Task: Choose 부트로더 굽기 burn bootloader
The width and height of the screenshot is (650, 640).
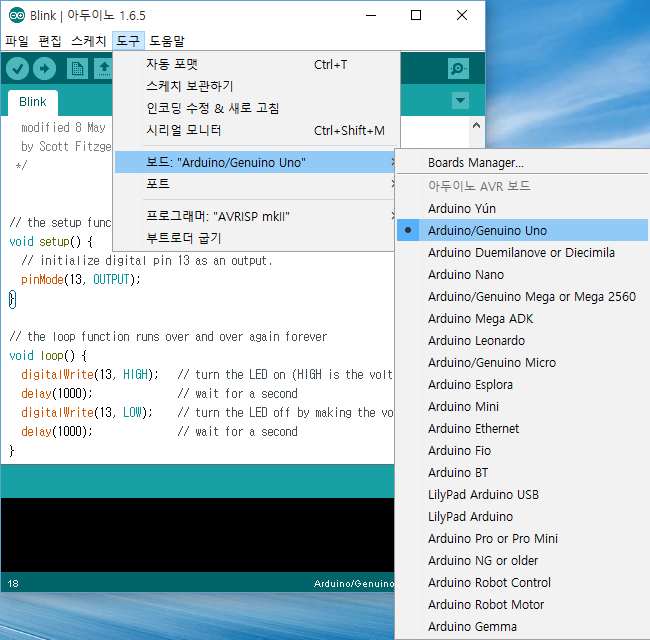Action: point(255,238)
